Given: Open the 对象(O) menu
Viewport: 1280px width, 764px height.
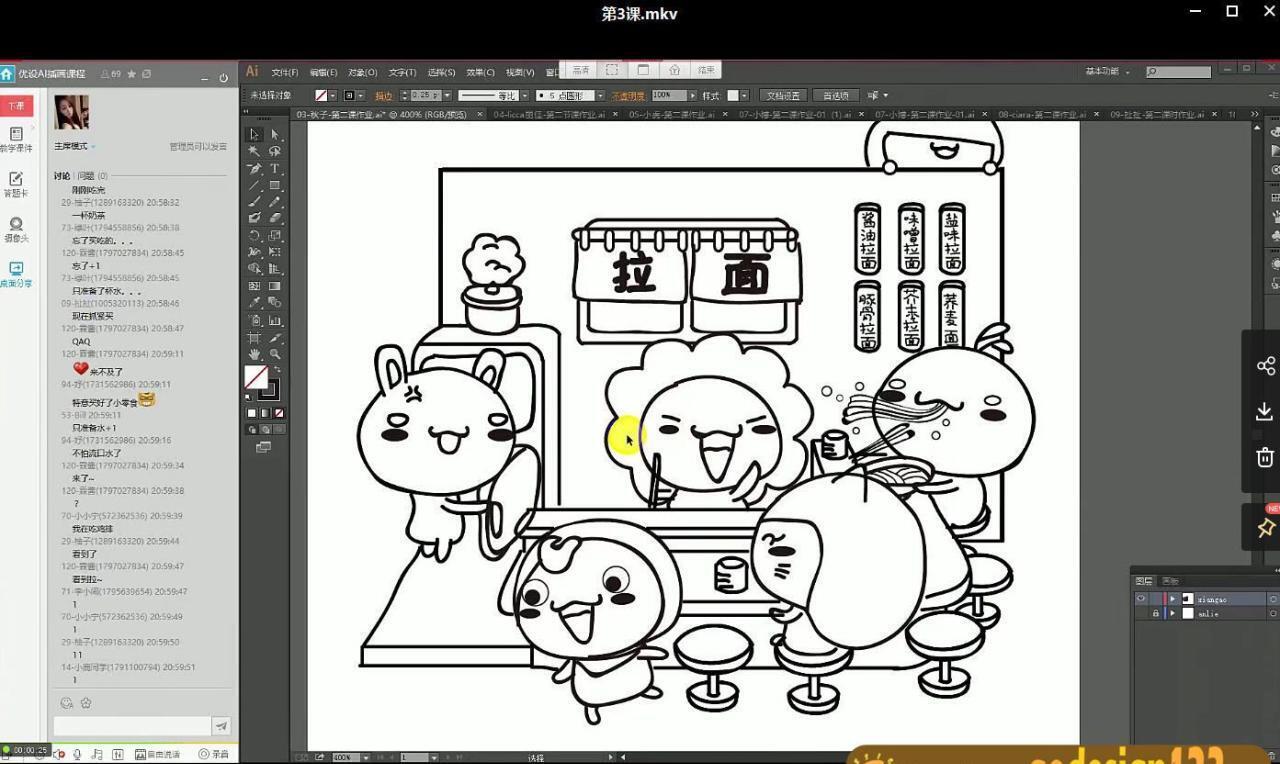Looking at the screenshot, I should pyautogui.click(x=363, y=72).
